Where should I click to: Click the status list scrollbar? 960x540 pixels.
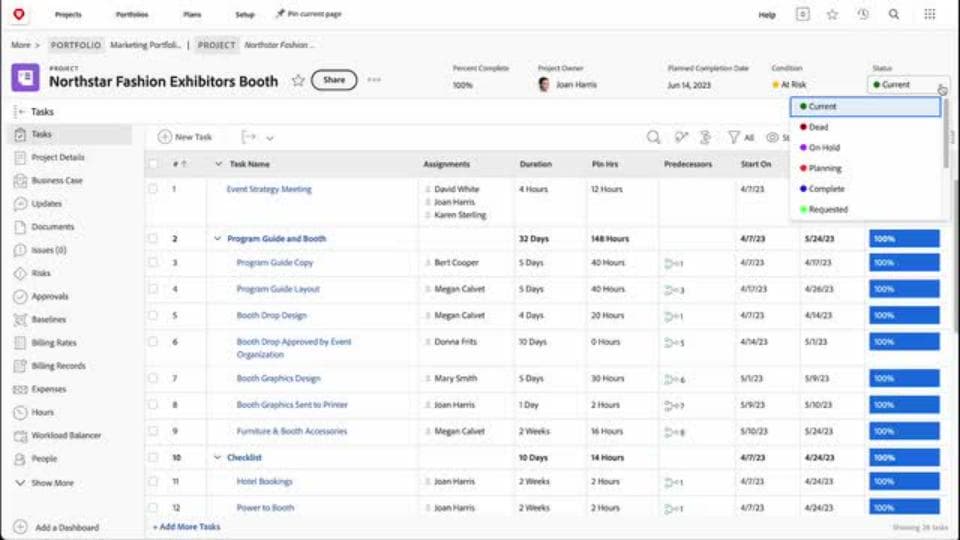click(946, 133)
